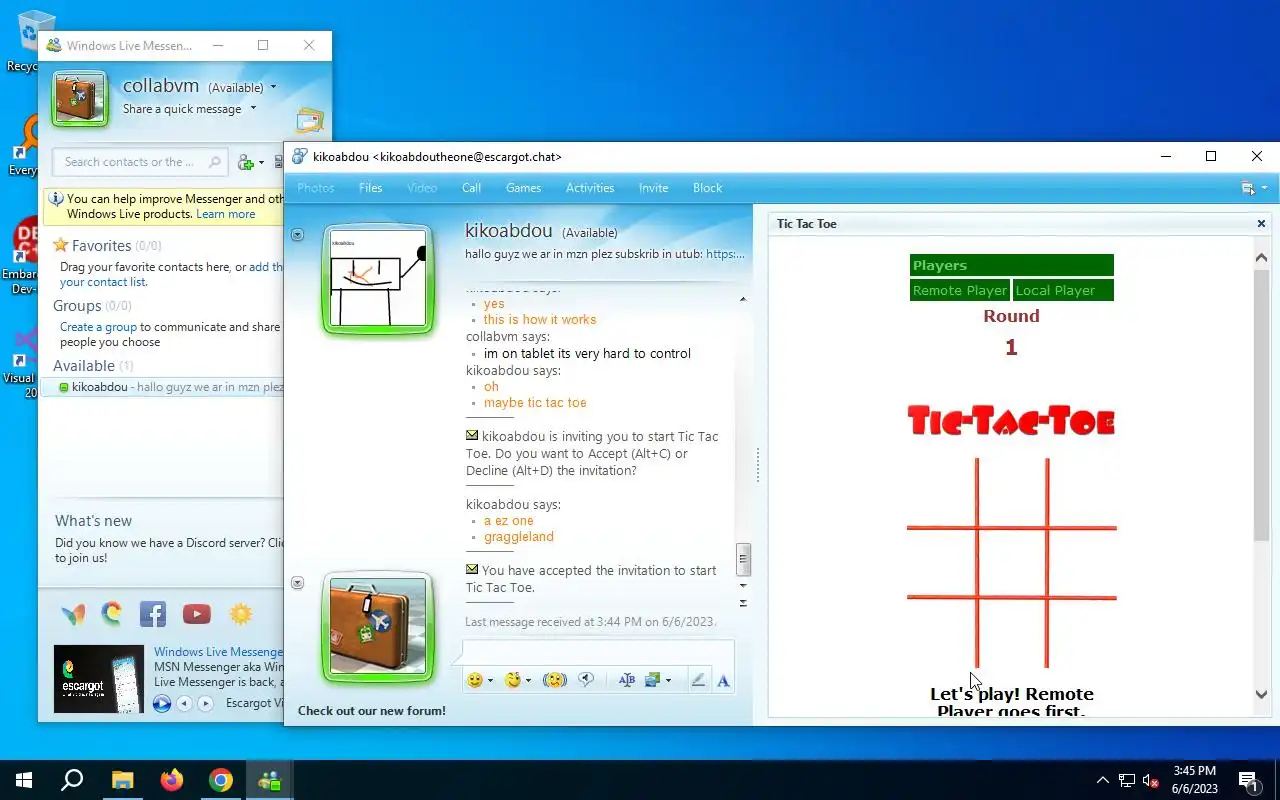Collapse your own display picture
The height and width of the screenshot is (800, 1280).
297,583
